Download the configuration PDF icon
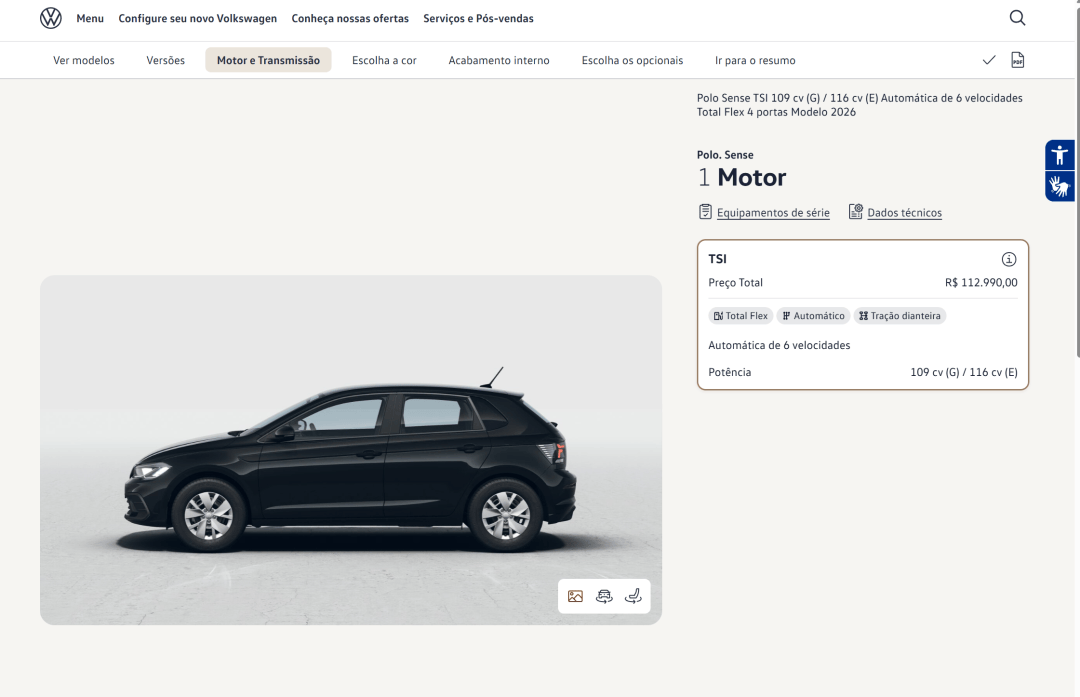The height and width of the screenshot is (697, 1080). coord(1017,60)
